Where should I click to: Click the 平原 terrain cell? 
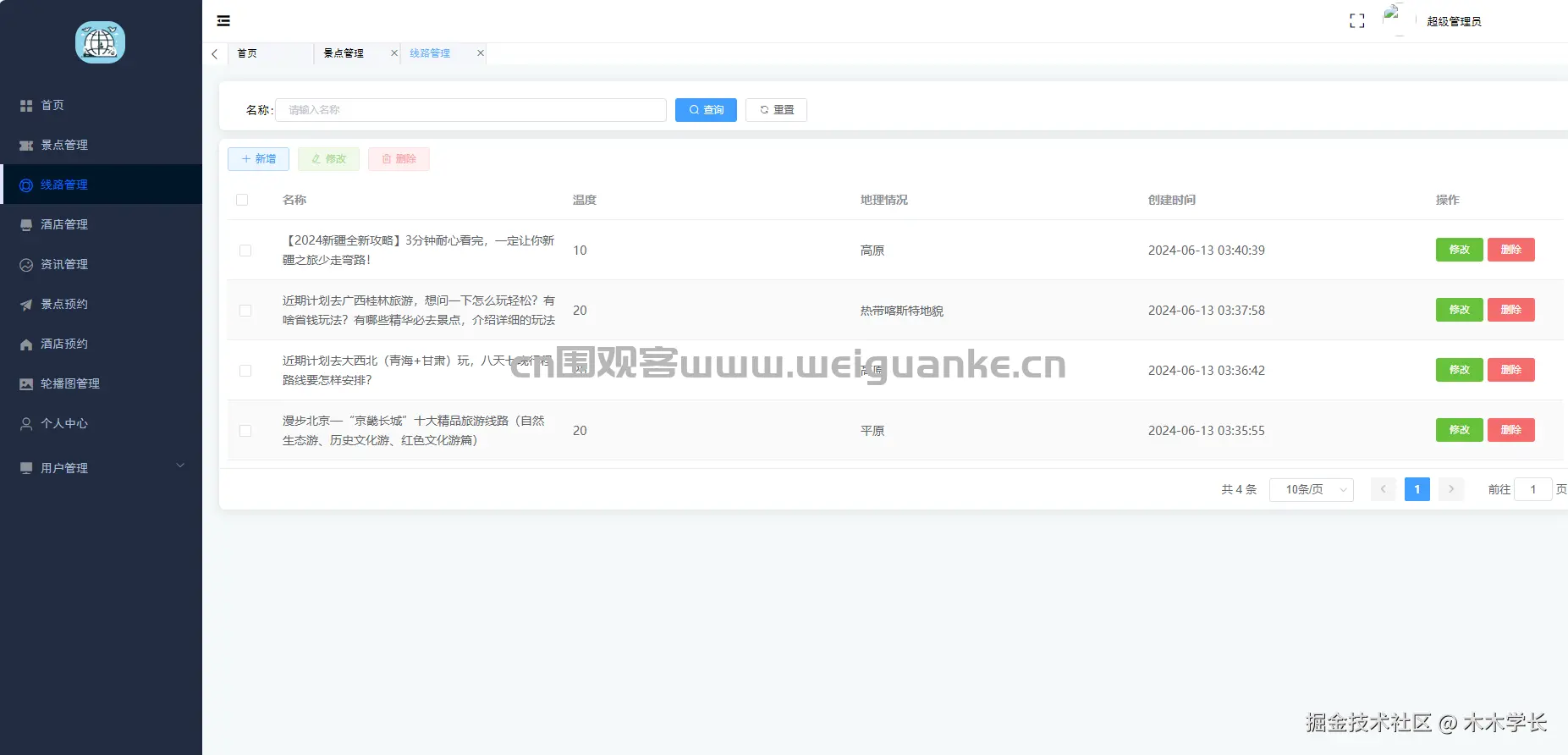pos(872,431)
